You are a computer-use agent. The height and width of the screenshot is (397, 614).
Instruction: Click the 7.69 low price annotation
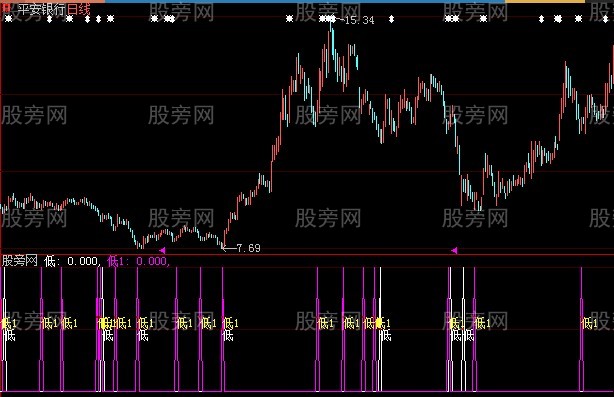tap(249, 248)
